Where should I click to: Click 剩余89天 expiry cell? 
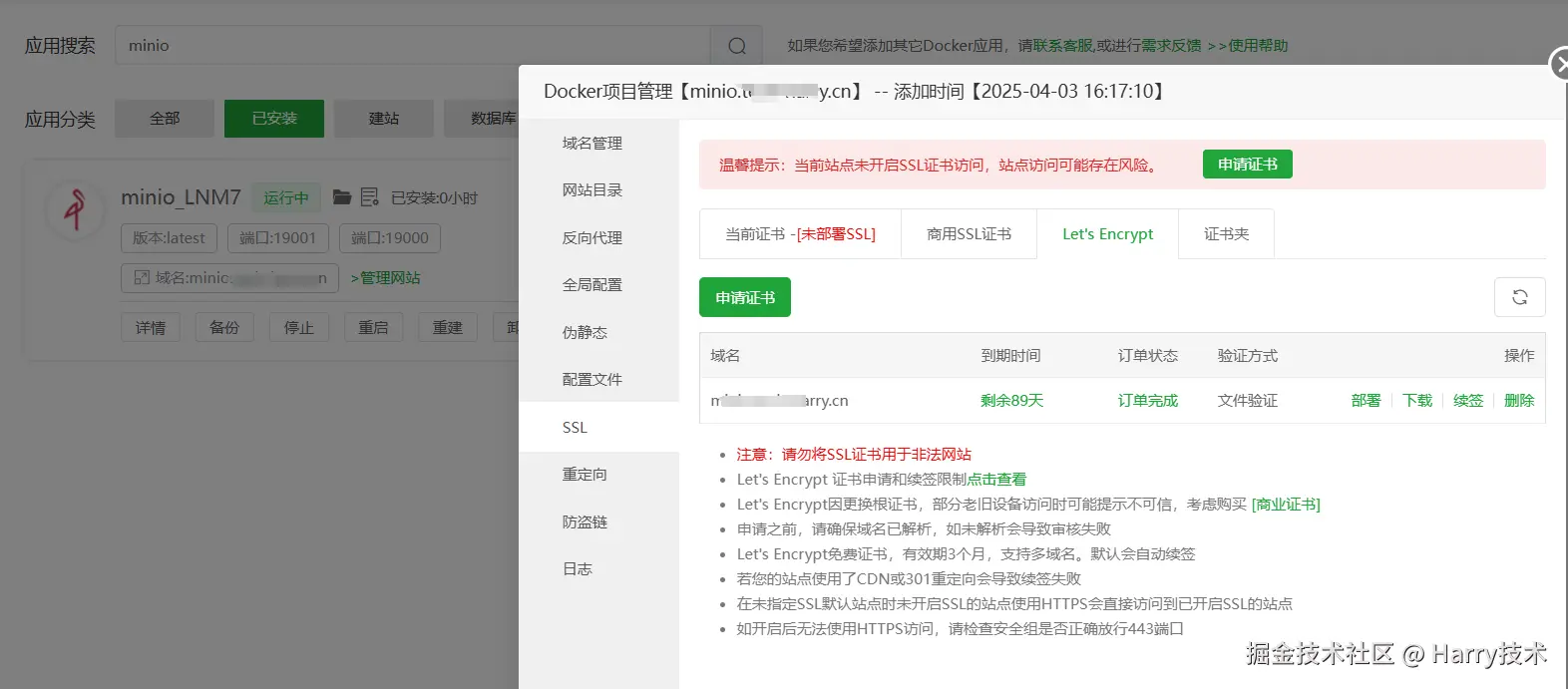pos(1011,401)
